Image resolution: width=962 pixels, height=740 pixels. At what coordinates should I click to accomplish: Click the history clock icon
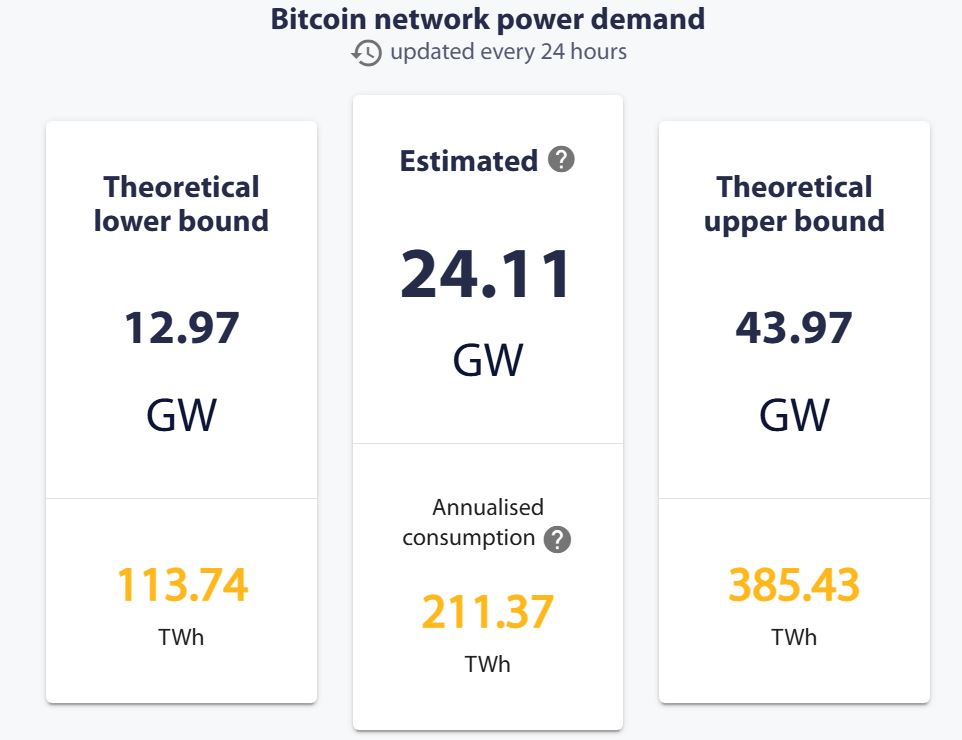click(367, 53)
